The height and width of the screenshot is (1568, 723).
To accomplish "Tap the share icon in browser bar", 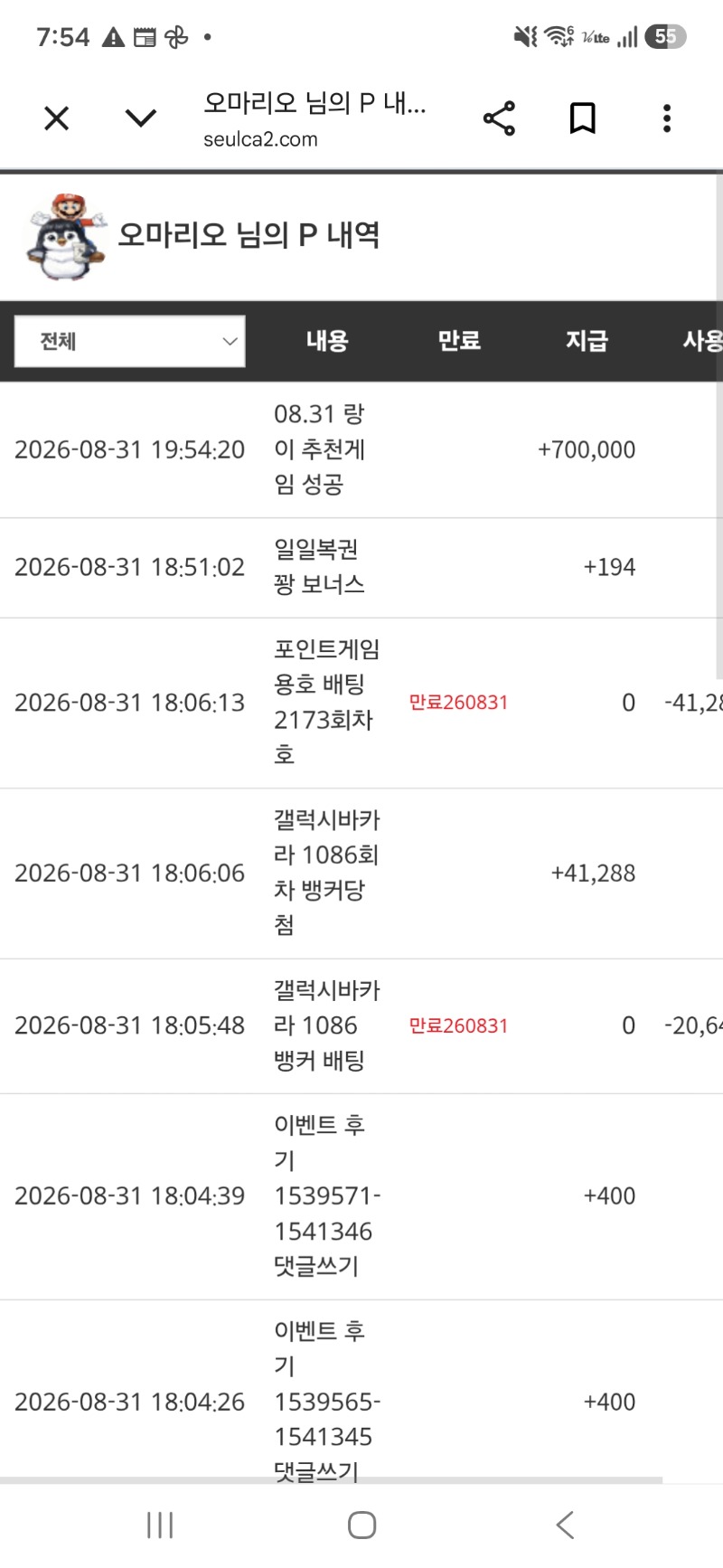I will point(499,118).
